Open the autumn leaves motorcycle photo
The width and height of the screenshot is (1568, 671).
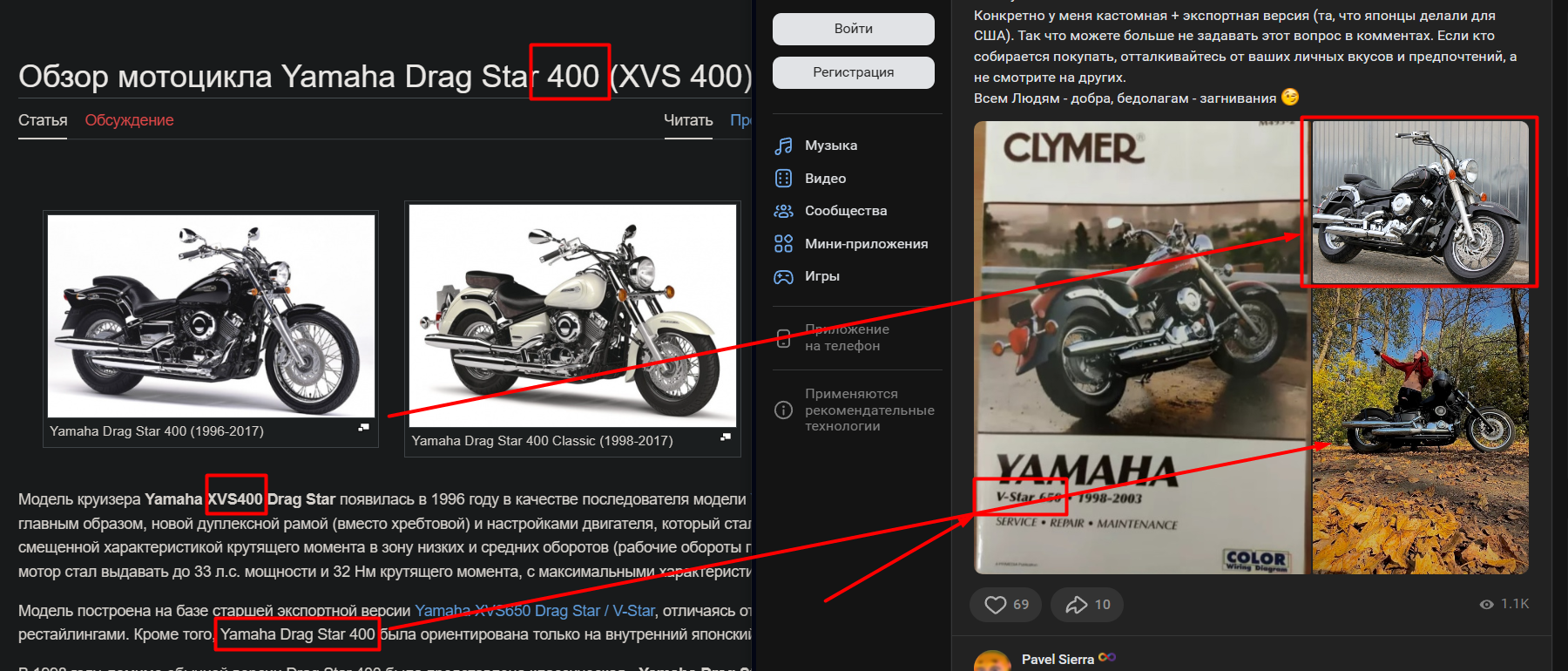click(1421, 431)
